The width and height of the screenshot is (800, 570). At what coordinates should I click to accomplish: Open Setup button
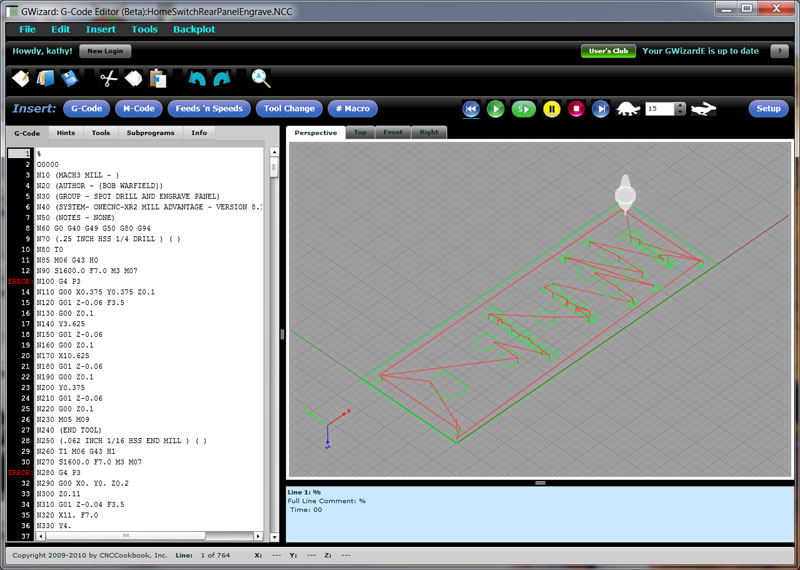click(x=767, y=109)
